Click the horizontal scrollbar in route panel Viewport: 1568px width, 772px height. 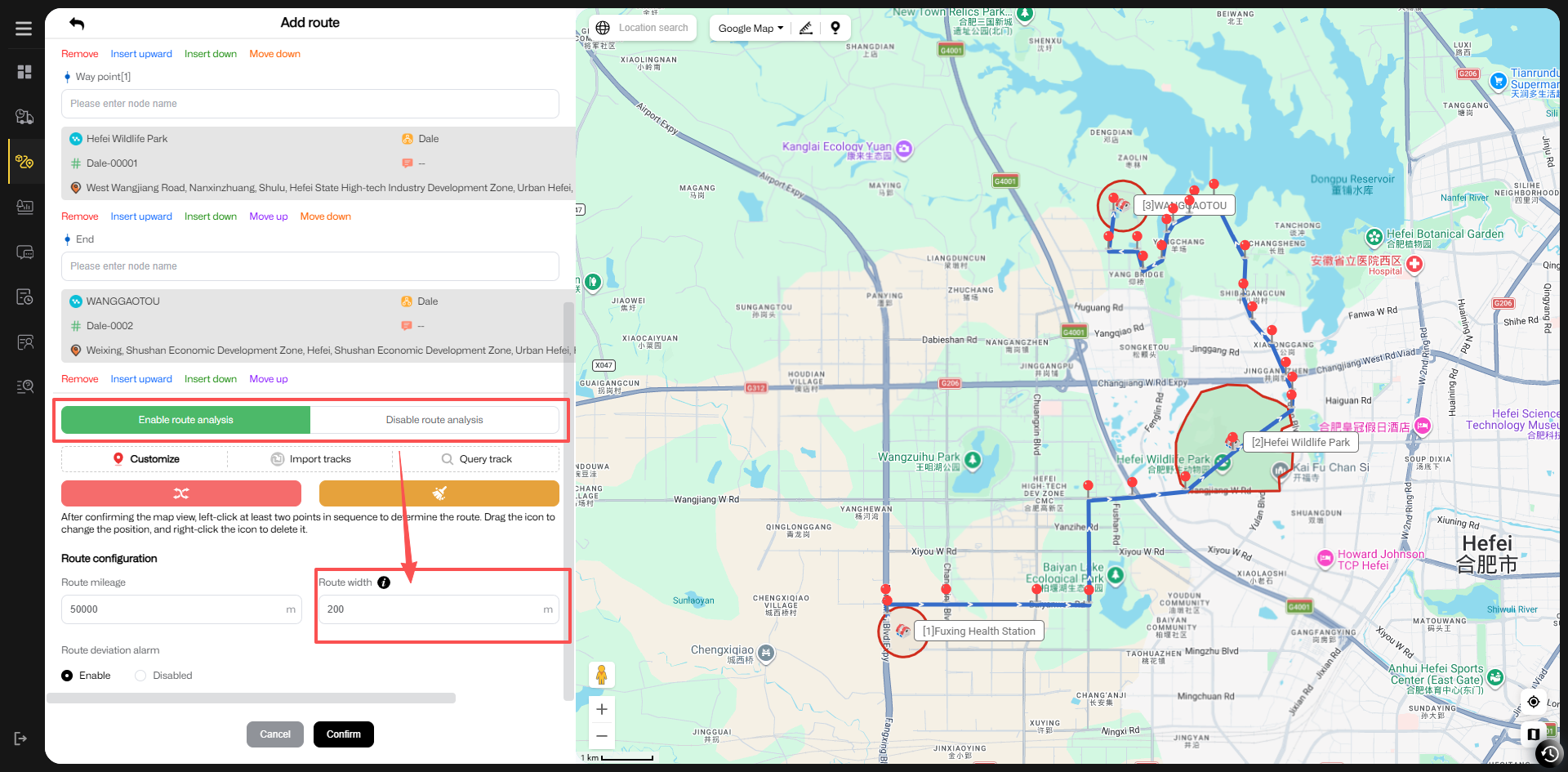(252, 698)
